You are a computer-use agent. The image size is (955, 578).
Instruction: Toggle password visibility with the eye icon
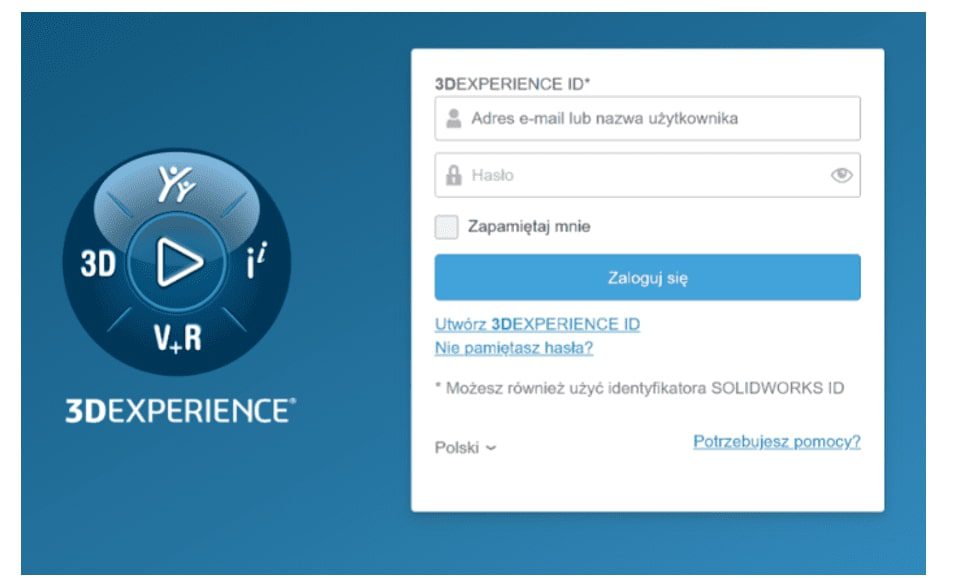click(x=840, y=175)
